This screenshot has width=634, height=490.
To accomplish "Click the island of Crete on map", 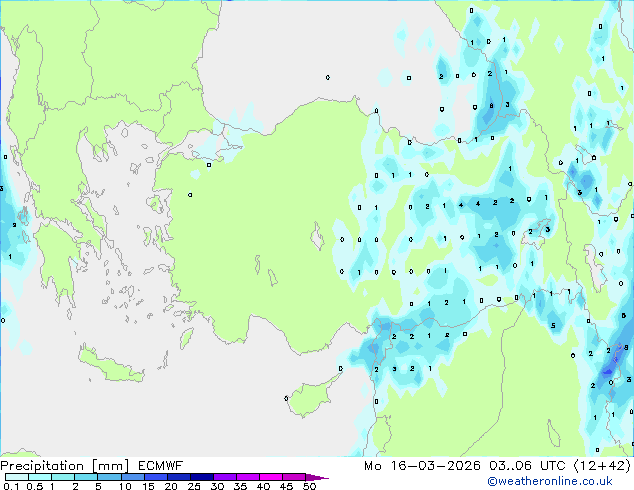I will (112, 363).
